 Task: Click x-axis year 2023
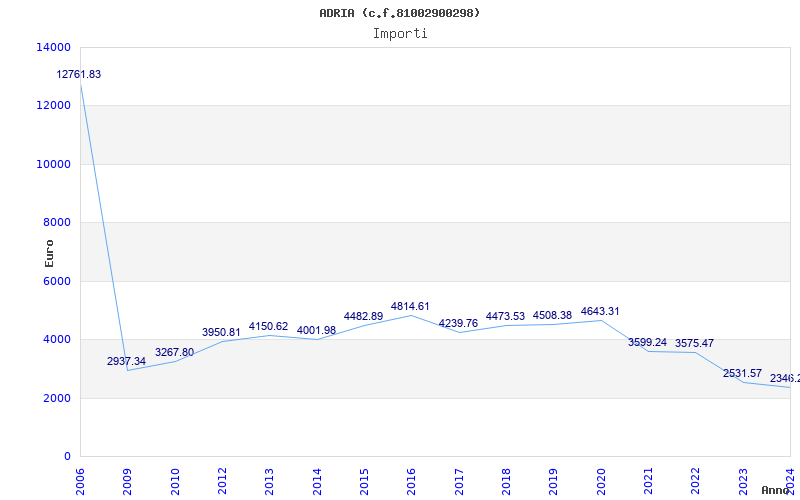pos(743,482)
